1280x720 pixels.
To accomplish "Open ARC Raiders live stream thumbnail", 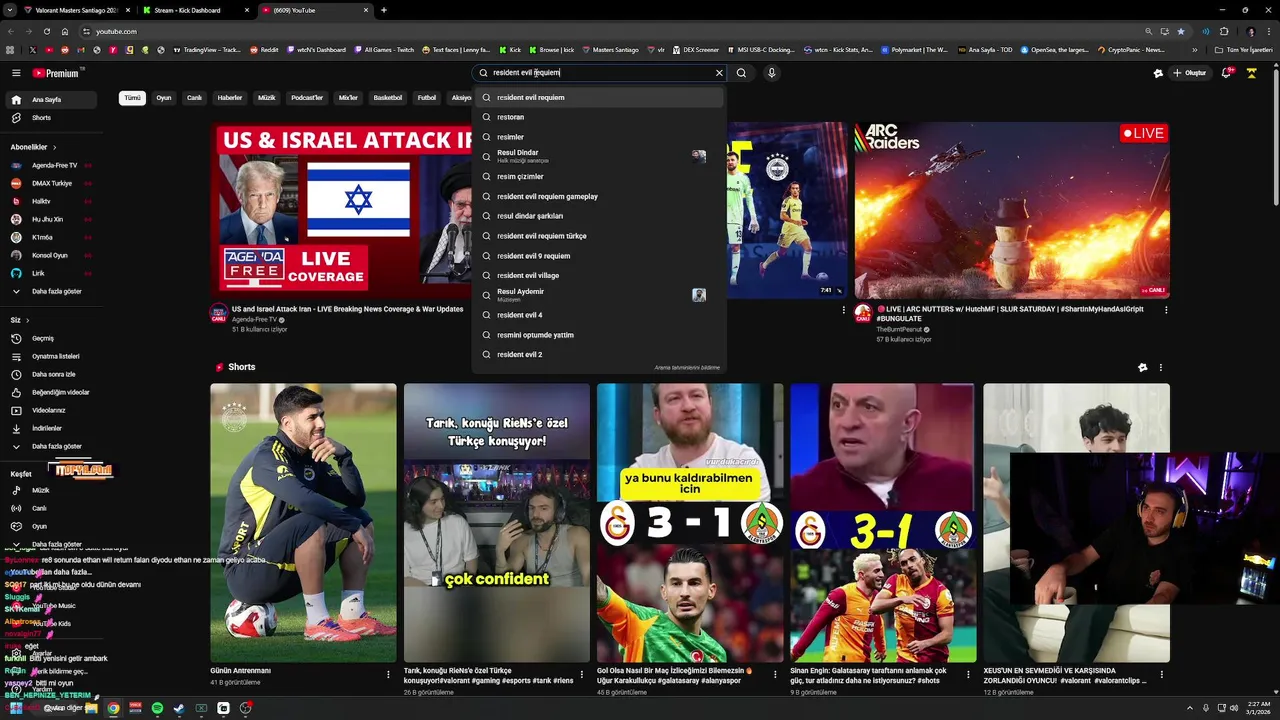I will (x=1012, y=210).
